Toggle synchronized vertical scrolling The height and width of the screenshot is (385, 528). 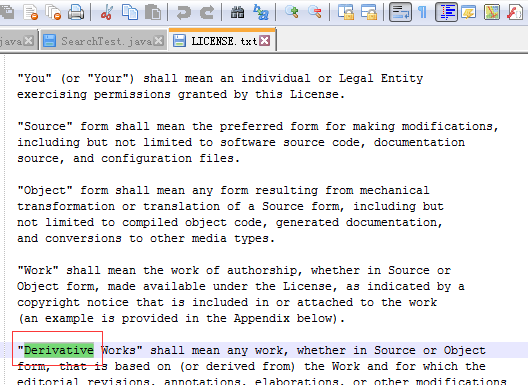pyautogui.click(x=346, y=12)
